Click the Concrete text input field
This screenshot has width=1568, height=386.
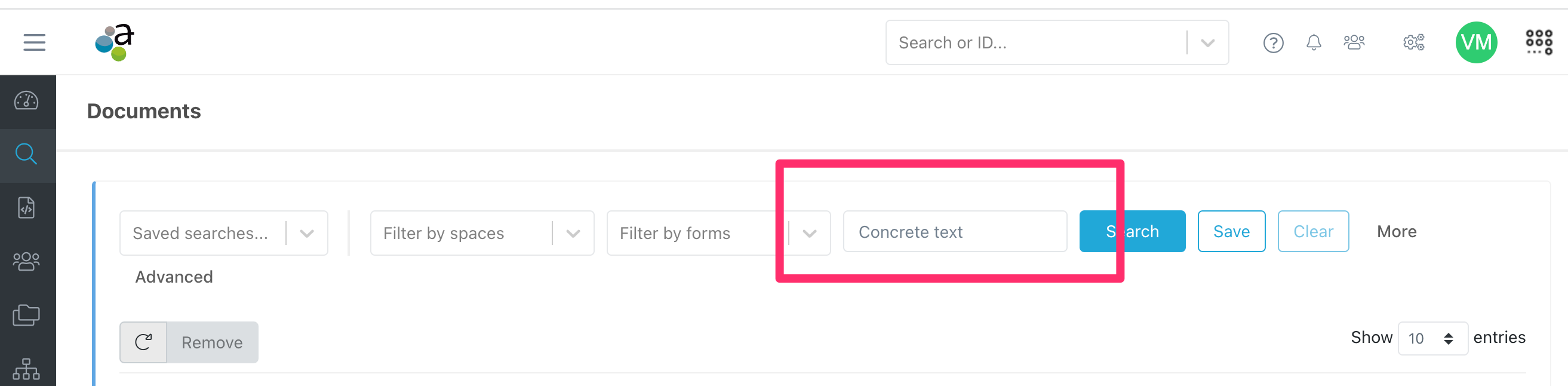(x=954, y=231)
